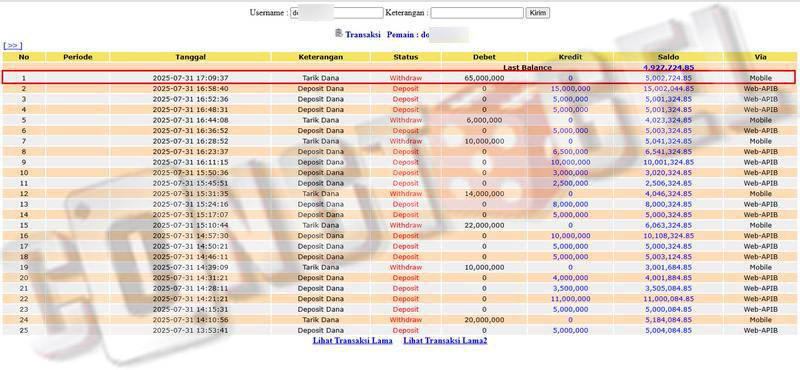800x370 pixels.
Task: Click the Last Balance value 4,927,724.85
Action: coord(668,67)
